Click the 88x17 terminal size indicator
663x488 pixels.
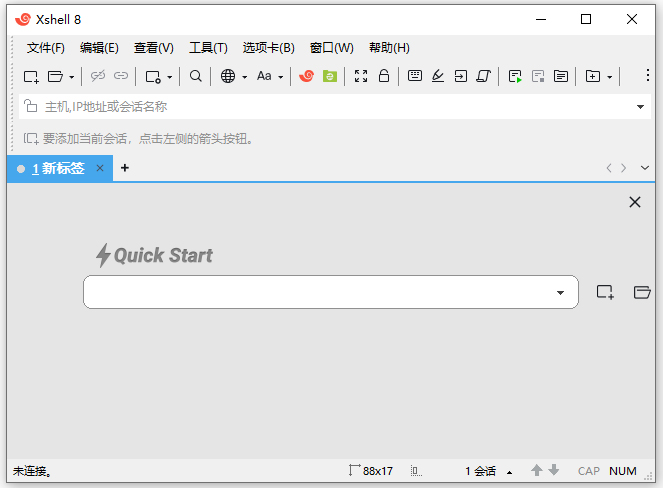(x=371, y=471)
